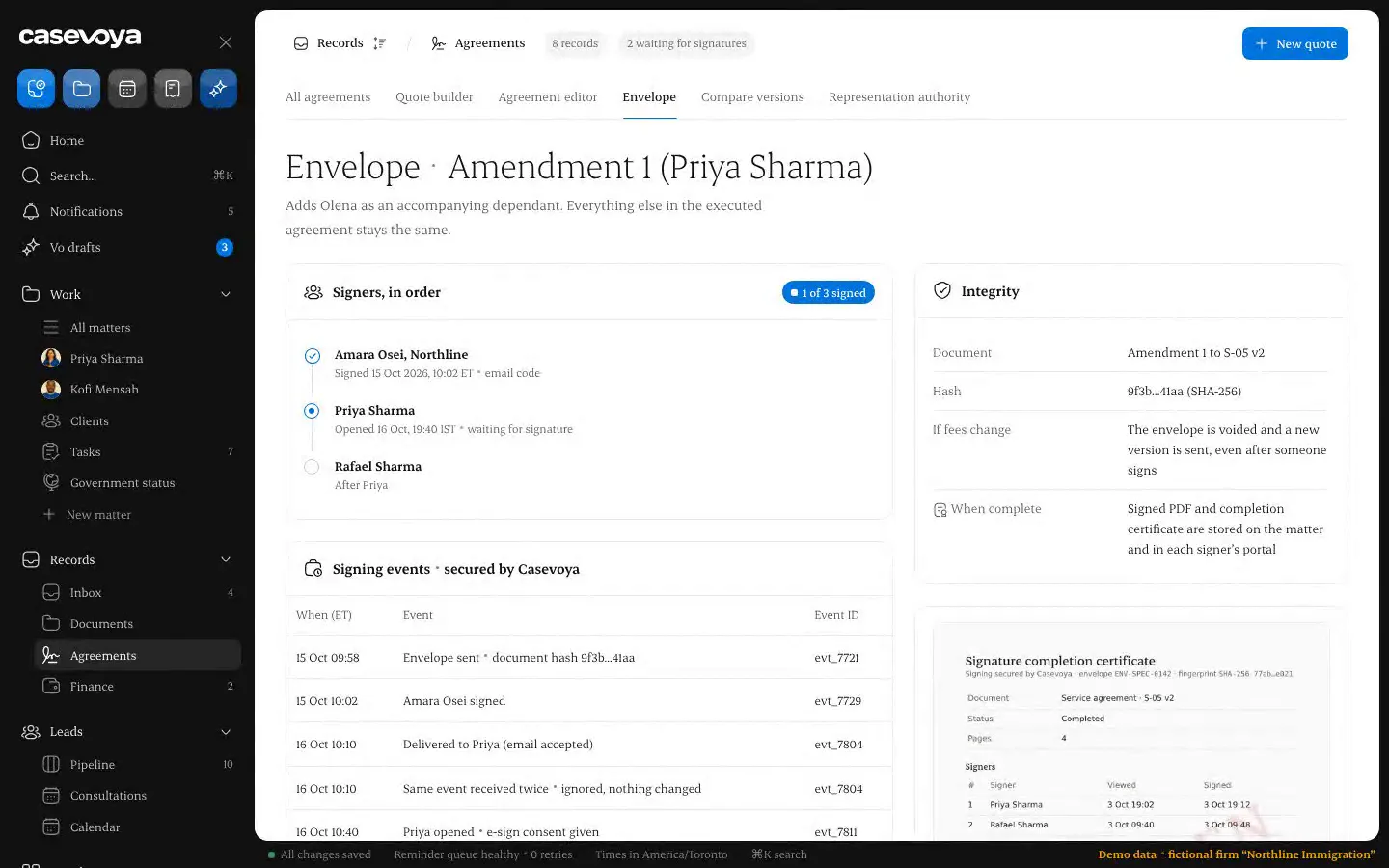The height and width of the screenshot is (868, 1389).
Task: Open Vo drafts in the sidebar
Action: [x=128, y=247]
